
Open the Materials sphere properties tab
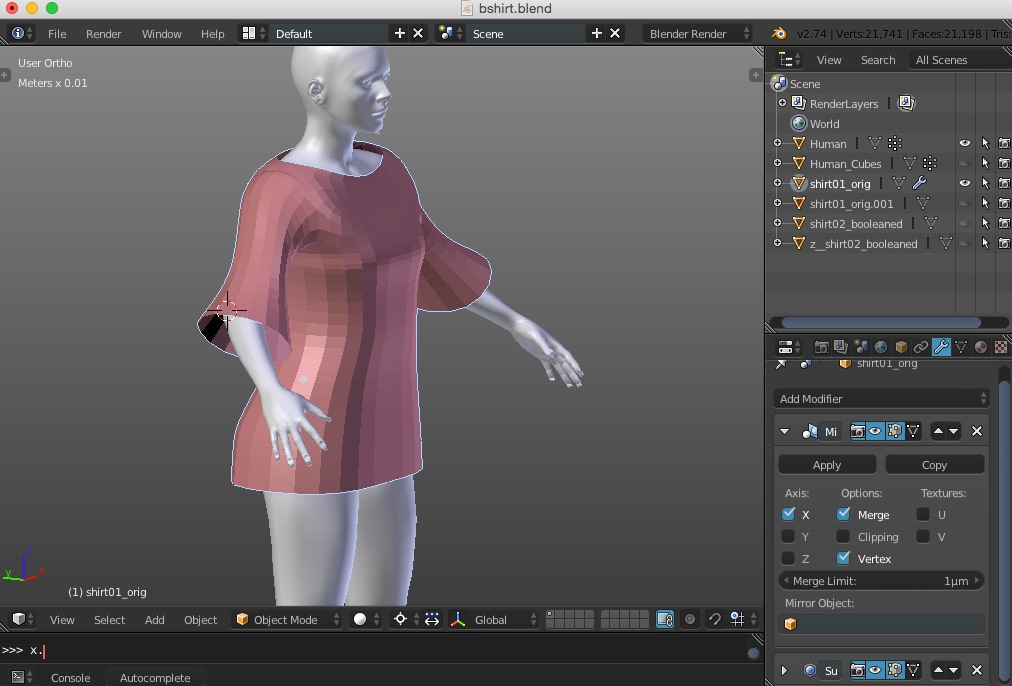981,347
